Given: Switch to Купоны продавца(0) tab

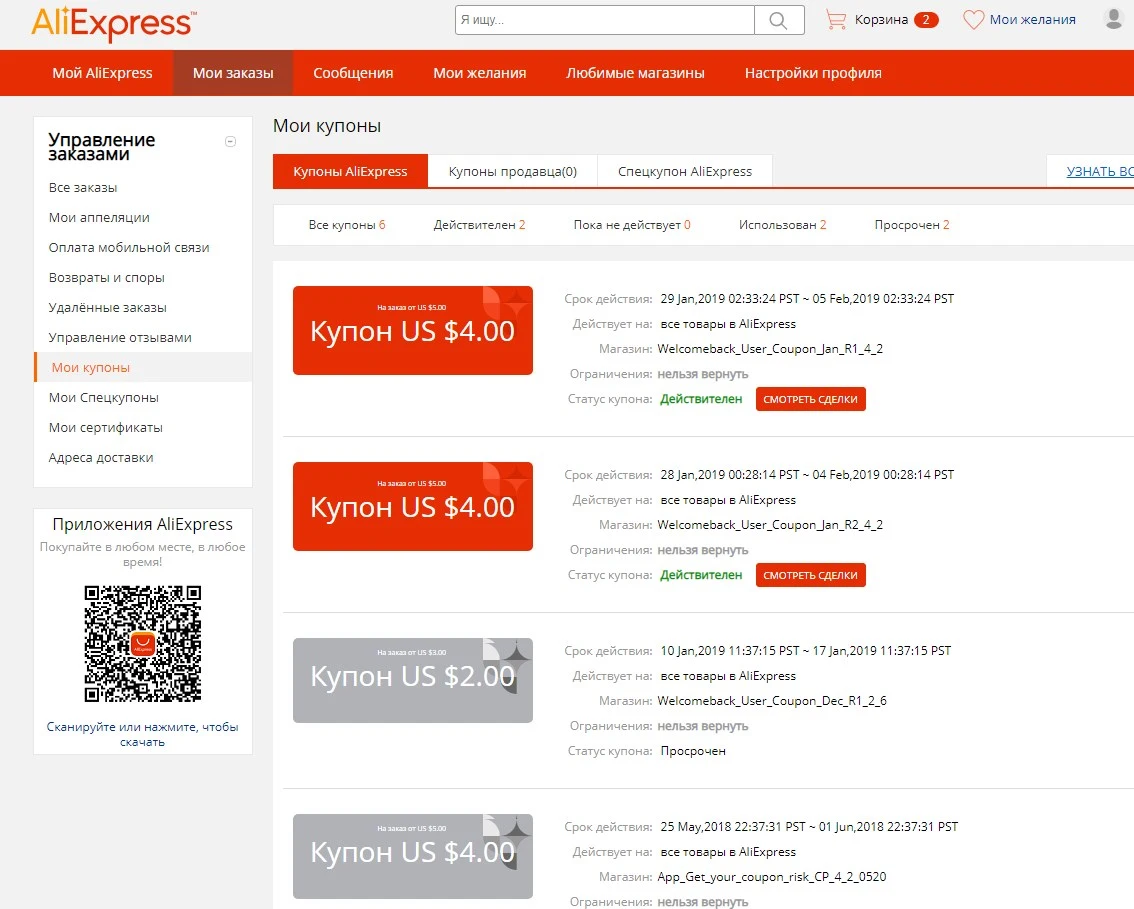Looking at the screenshot, I should [513, 171].
